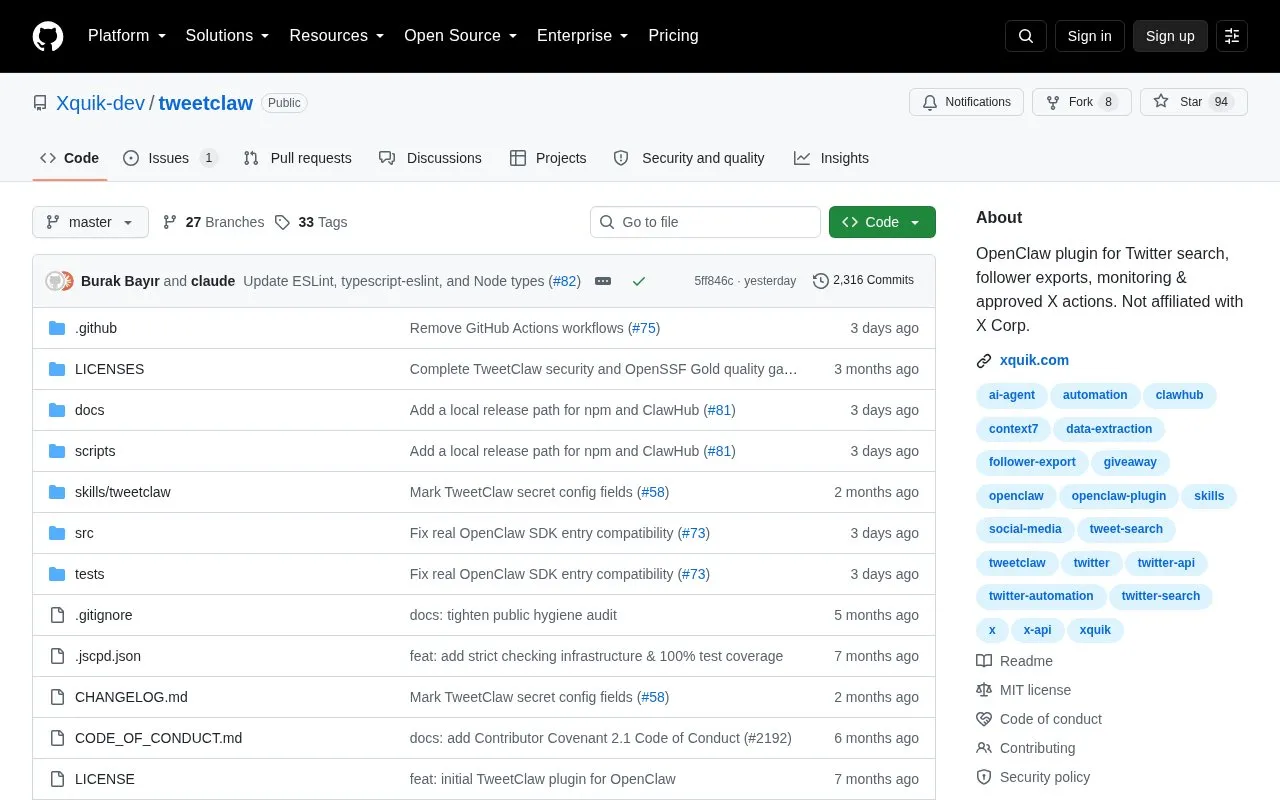
Task: Open the 33 Tags link
Action: tap(311, 222)
